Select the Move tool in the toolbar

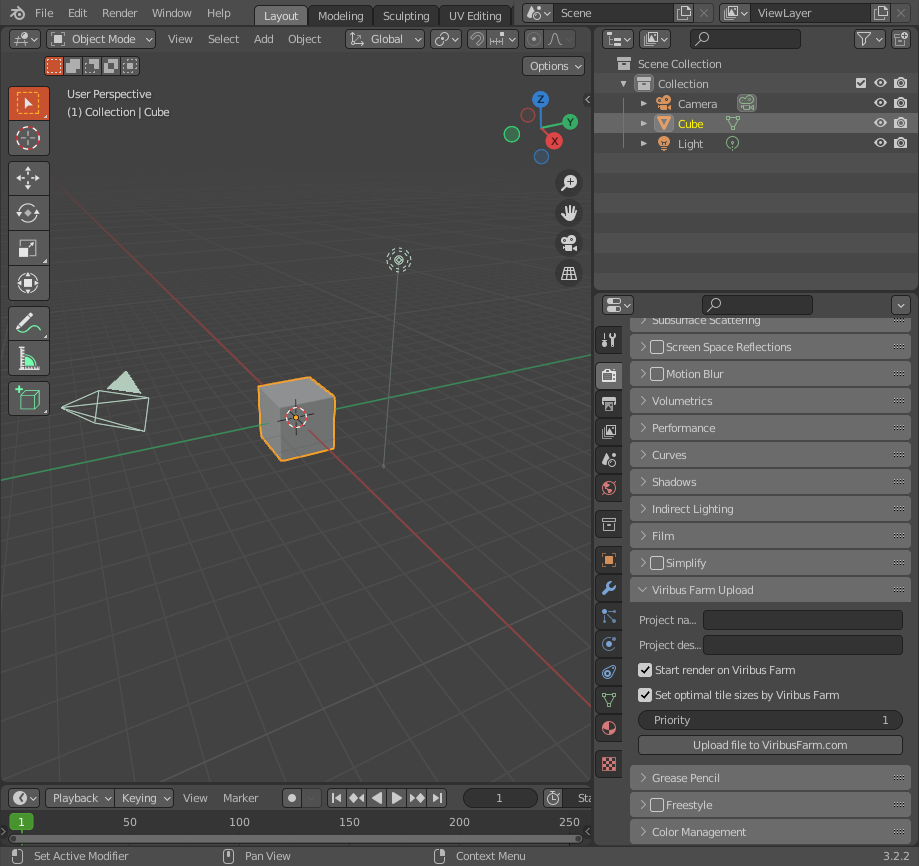click(x=28, y=178)
